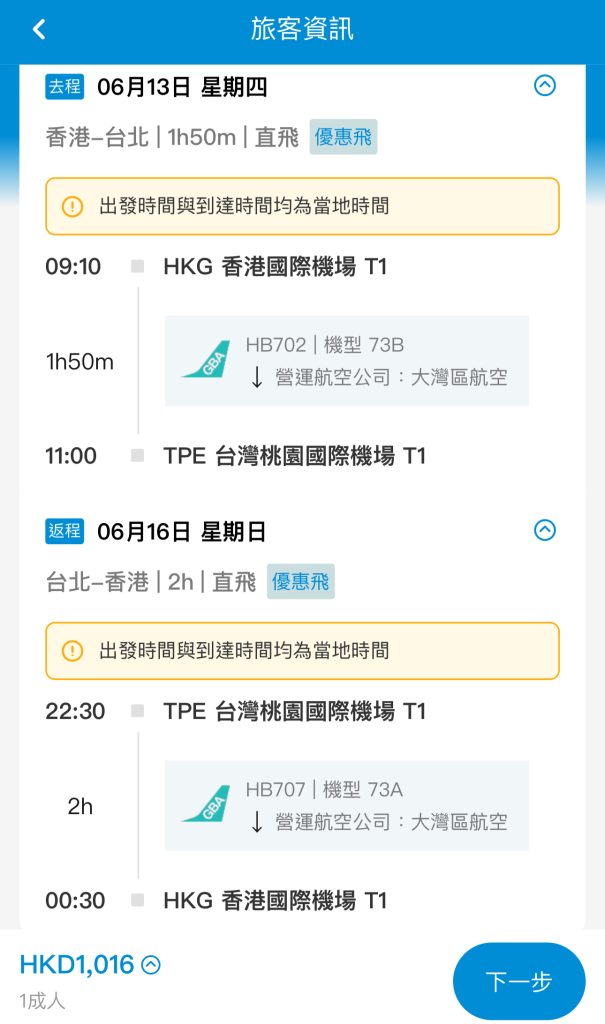Collapse the outbound 06月13日 flight details
This screenshot has width=605, height=1024.
click(x=544, y=86)
